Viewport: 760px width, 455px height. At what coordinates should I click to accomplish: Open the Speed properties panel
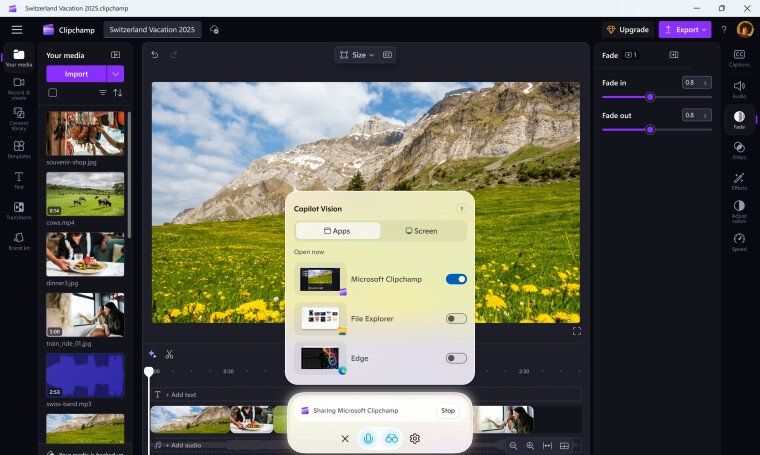(739, 242)
